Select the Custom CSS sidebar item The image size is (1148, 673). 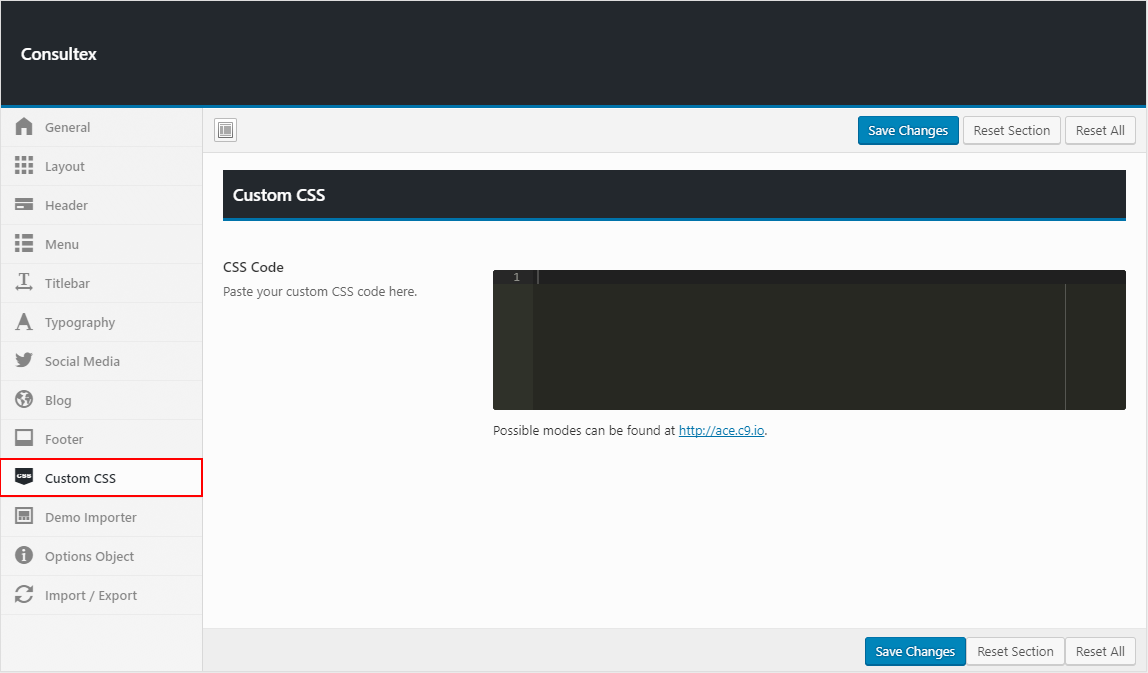(x=80, y=478)
